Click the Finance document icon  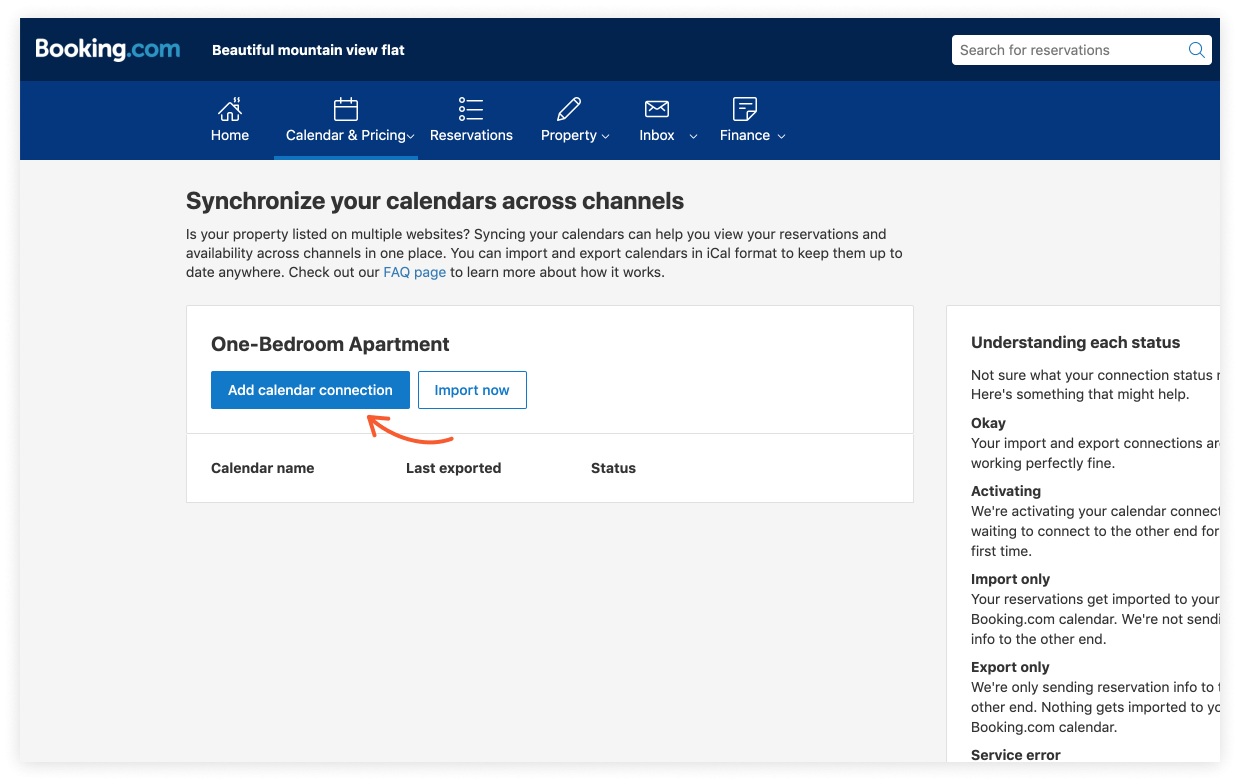coord(745,108)
